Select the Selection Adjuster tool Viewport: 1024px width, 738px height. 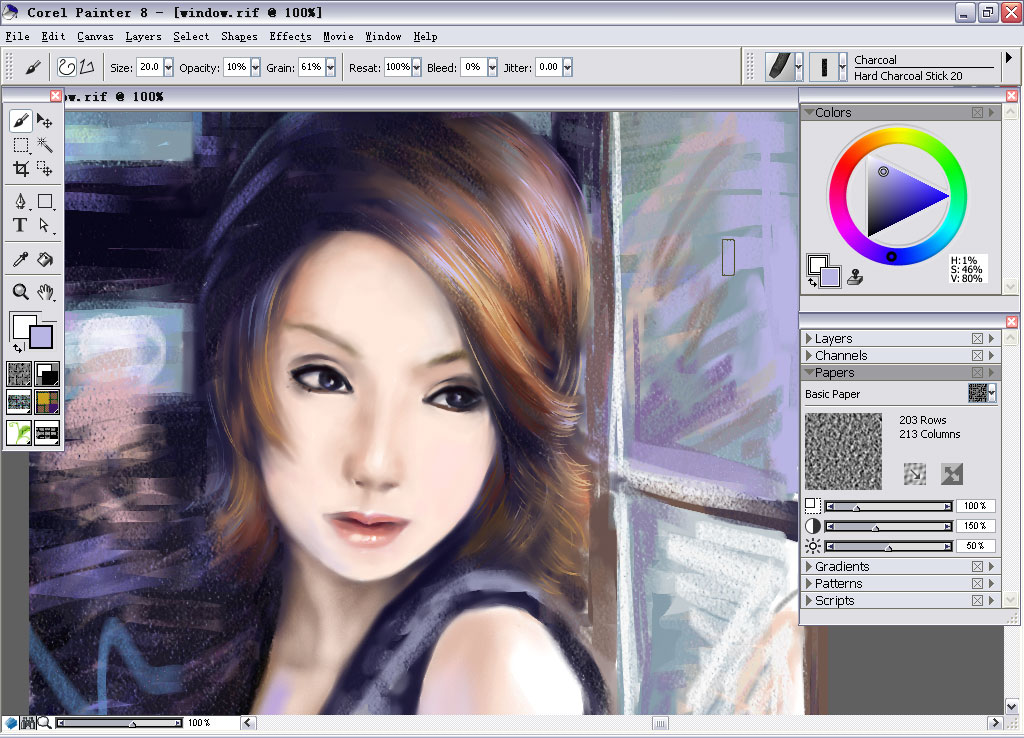pyautogui.click(x=44, y=169)
